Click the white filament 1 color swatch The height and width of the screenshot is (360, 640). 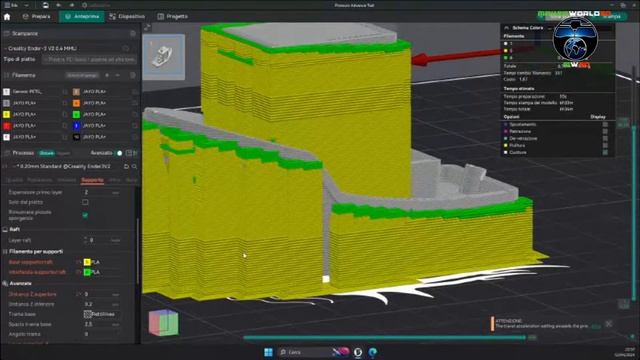pyautogui.click(x=7, y=92)
